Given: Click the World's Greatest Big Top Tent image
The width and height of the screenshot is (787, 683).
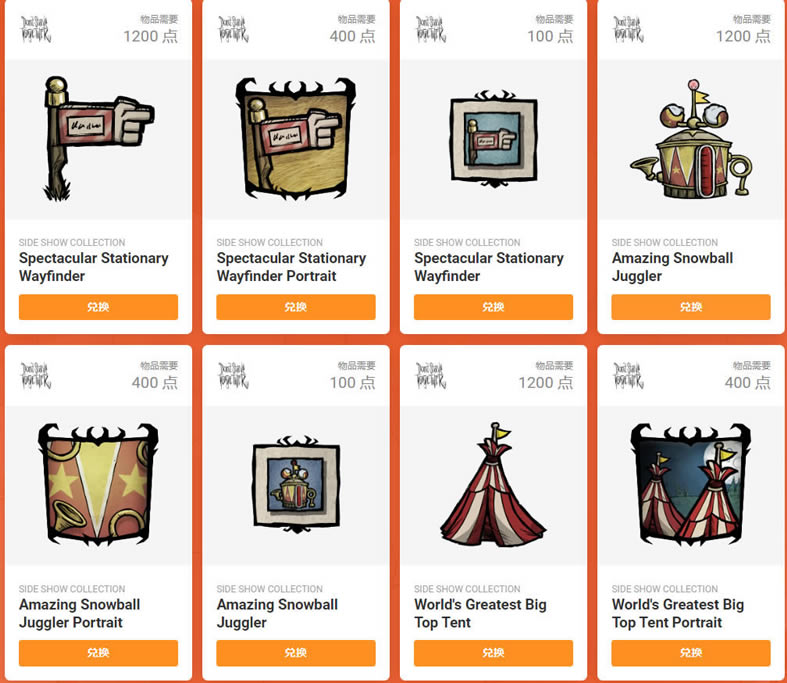Looking at the screenshot, I should (493, 485).
